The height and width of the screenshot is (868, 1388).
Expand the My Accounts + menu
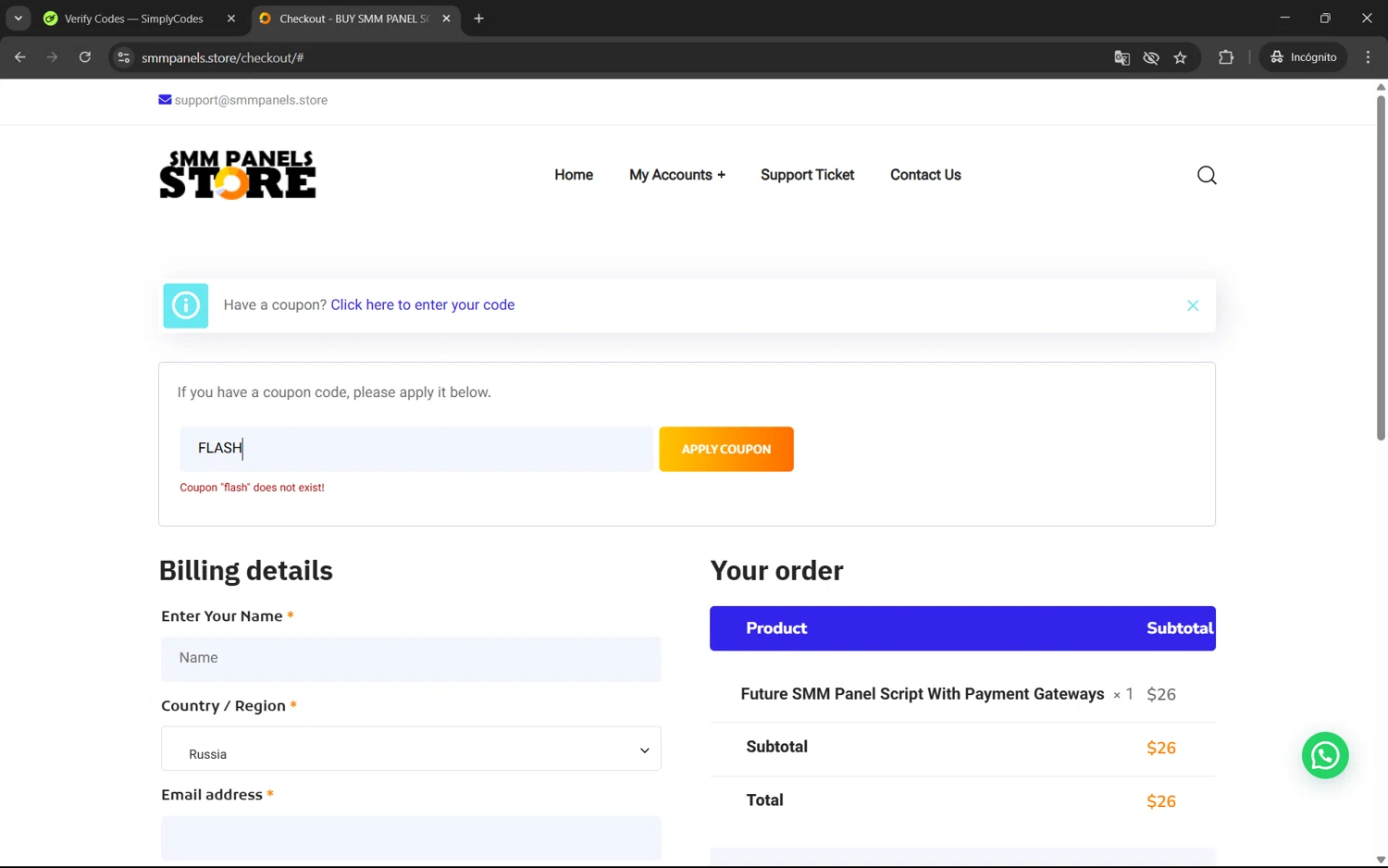[677, 175]
